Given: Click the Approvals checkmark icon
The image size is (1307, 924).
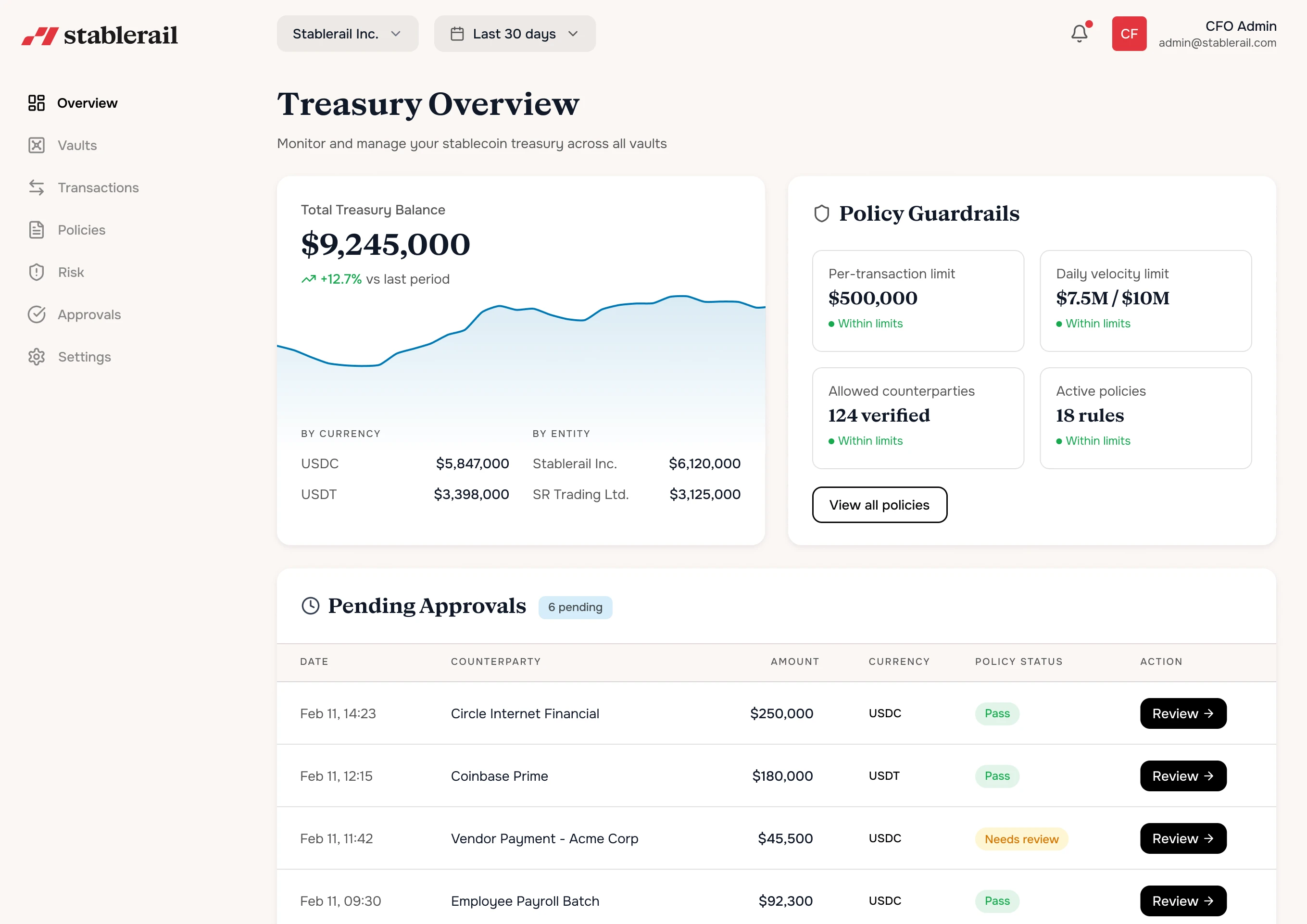Looking at the screenshot, I should click(37, 314).
